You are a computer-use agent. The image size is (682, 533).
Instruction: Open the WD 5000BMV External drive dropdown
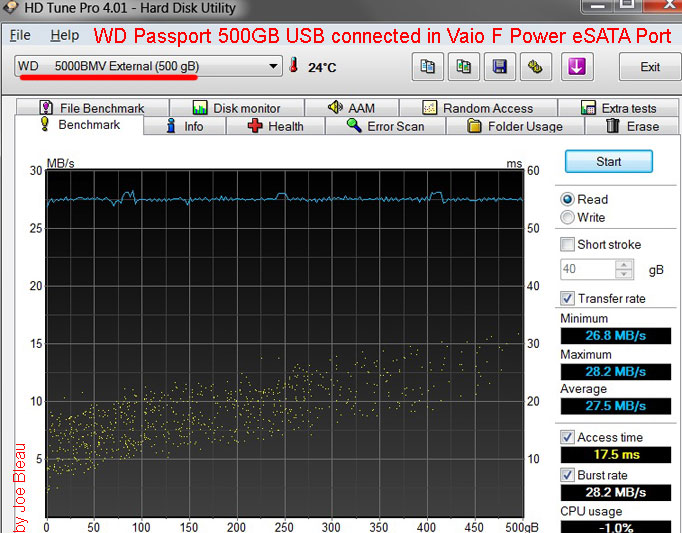click(x=148, y=66)
